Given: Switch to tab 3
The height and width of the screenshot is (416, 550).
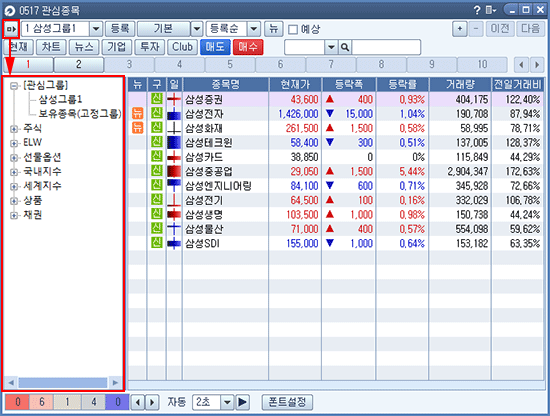Looking at the screenshot, I should pyautogui.click(x=129, y=65).
